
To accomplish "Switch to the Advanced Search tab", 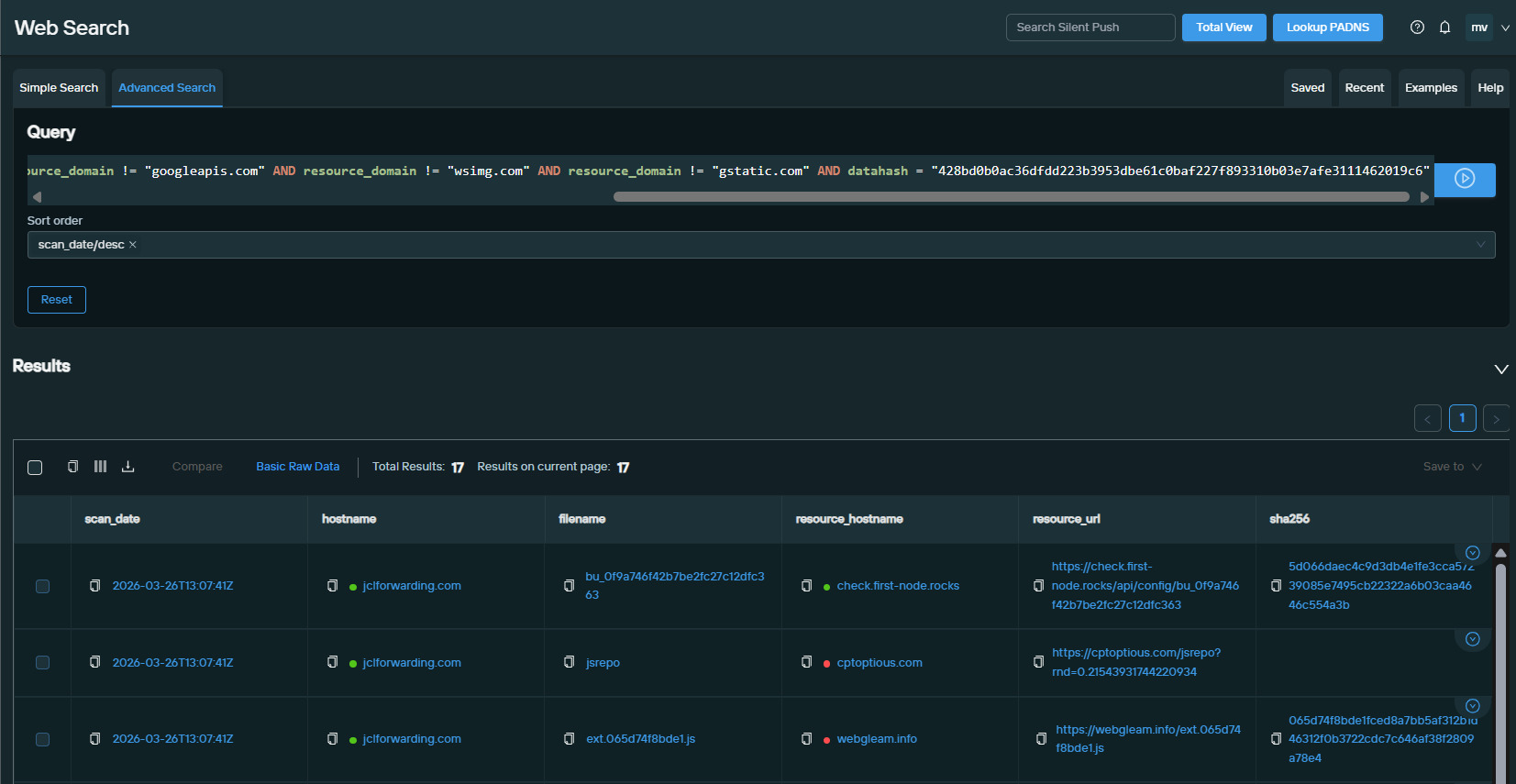I will tap(167, 88).
